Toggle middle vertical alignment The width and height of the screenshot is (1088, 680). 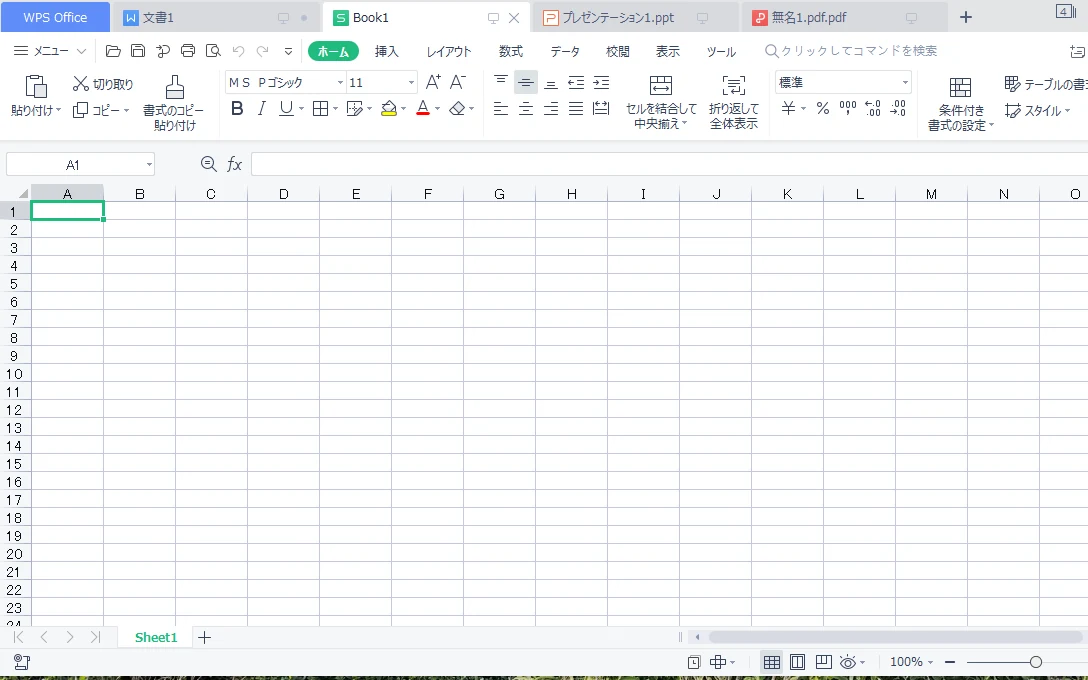pyautogui.click(x=526, y=83)
